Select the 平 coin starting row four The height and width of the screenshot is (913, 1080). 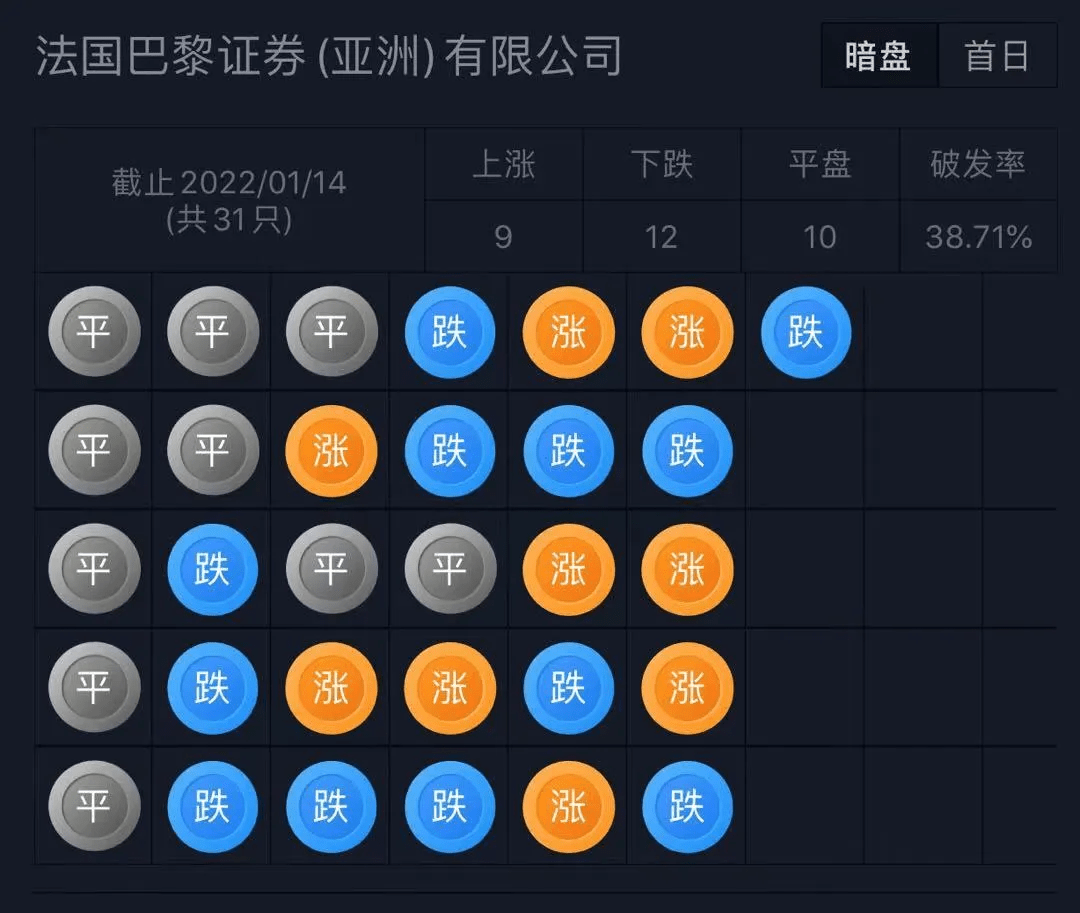pyautogui.click(x=94, y=688)
